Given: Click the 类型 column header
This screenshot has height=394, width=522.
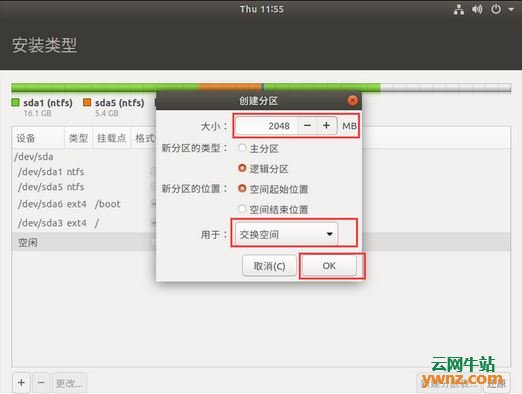Looking at the screenshot, I should (78, 138).
